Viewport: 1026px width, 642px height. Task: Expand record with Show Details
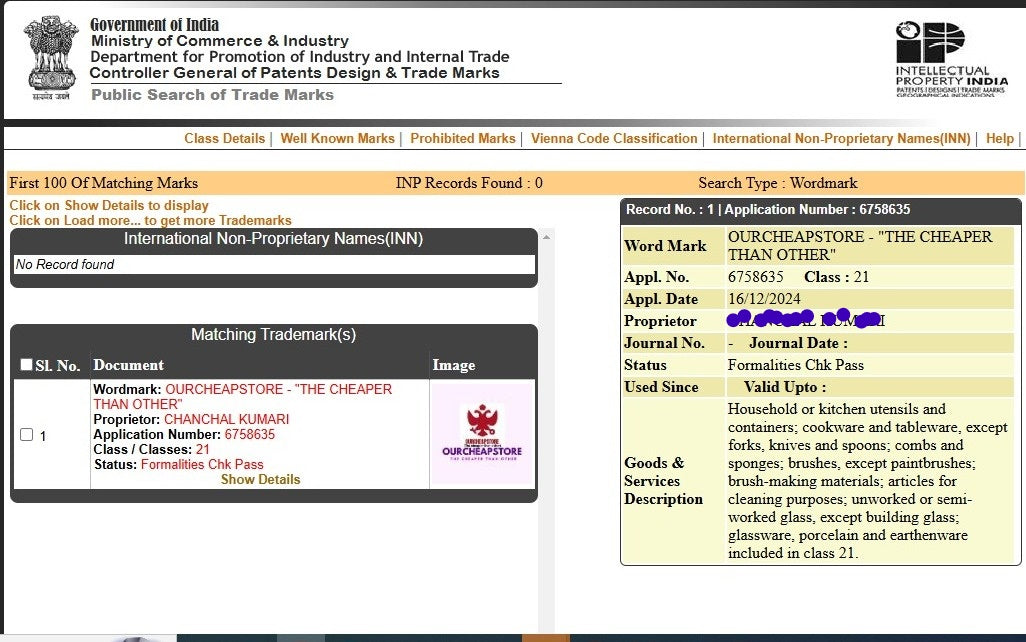[x=260, y=479]
